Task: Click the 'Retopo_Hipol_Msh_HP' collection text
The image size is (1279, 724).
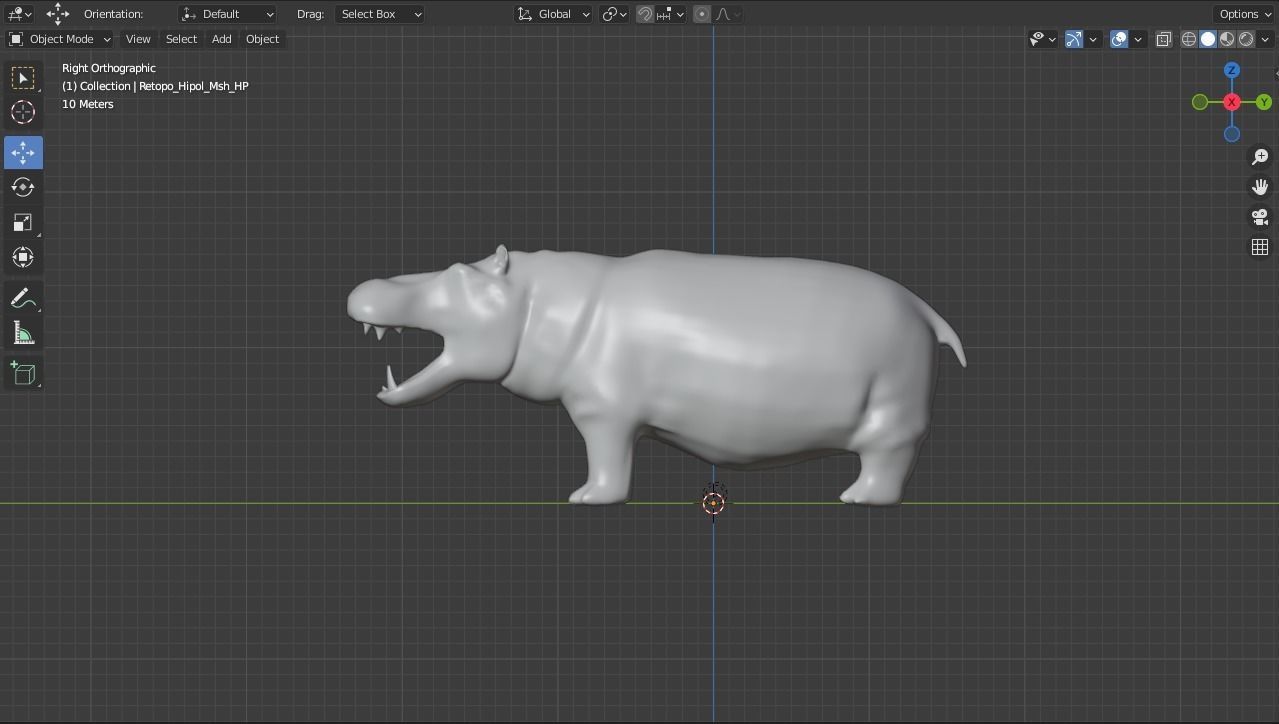Action: click(193, 86)
